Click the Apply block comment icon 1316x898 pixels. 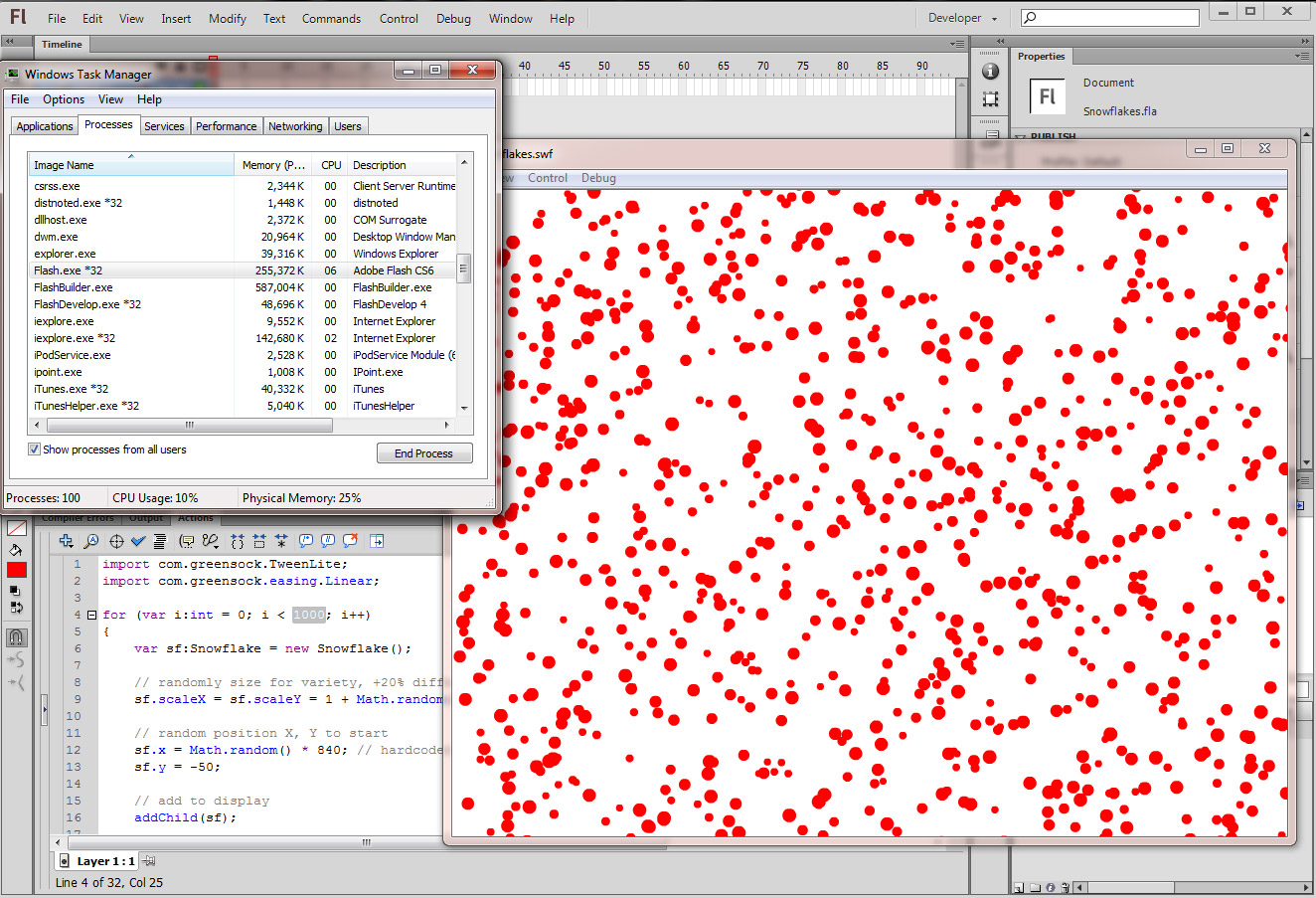click(305, 541)
